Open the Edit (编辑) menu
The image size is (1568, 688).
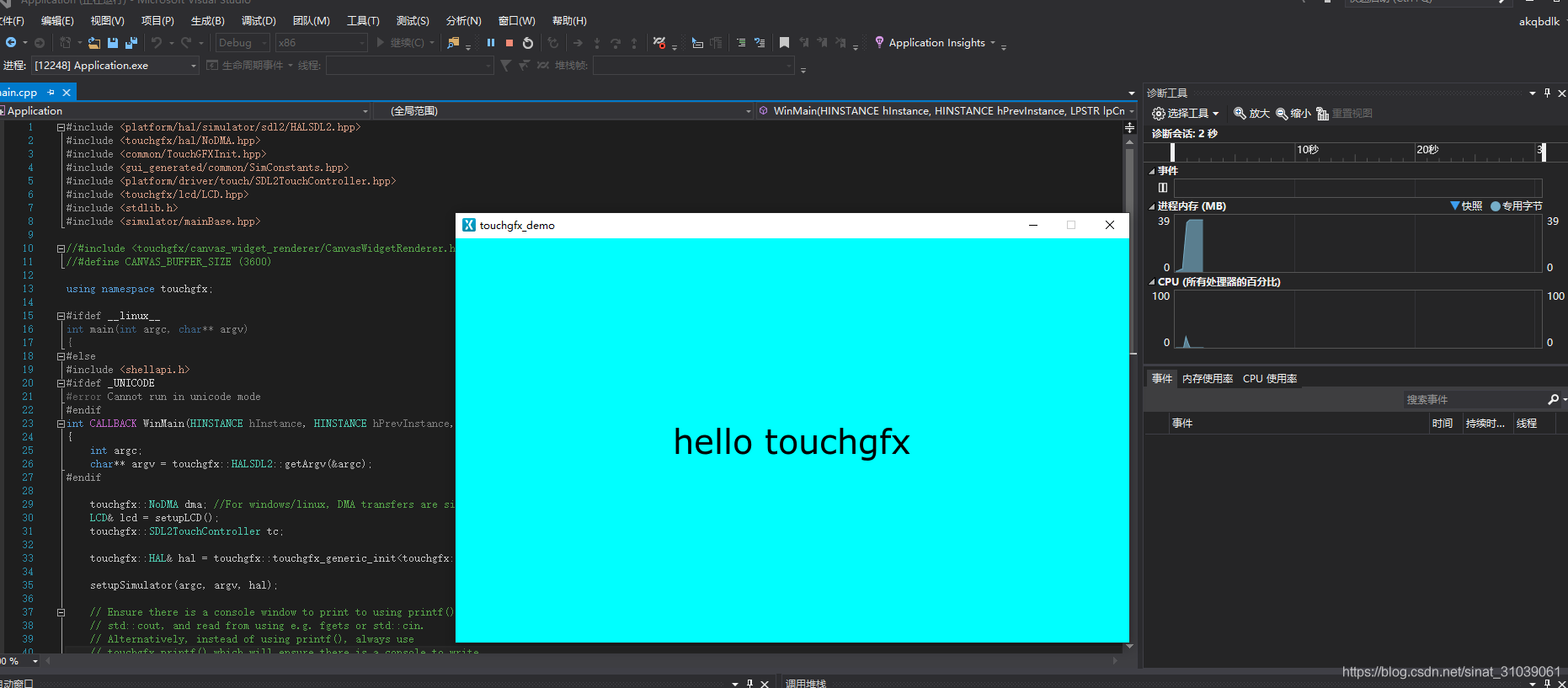(x=57, y=20)
